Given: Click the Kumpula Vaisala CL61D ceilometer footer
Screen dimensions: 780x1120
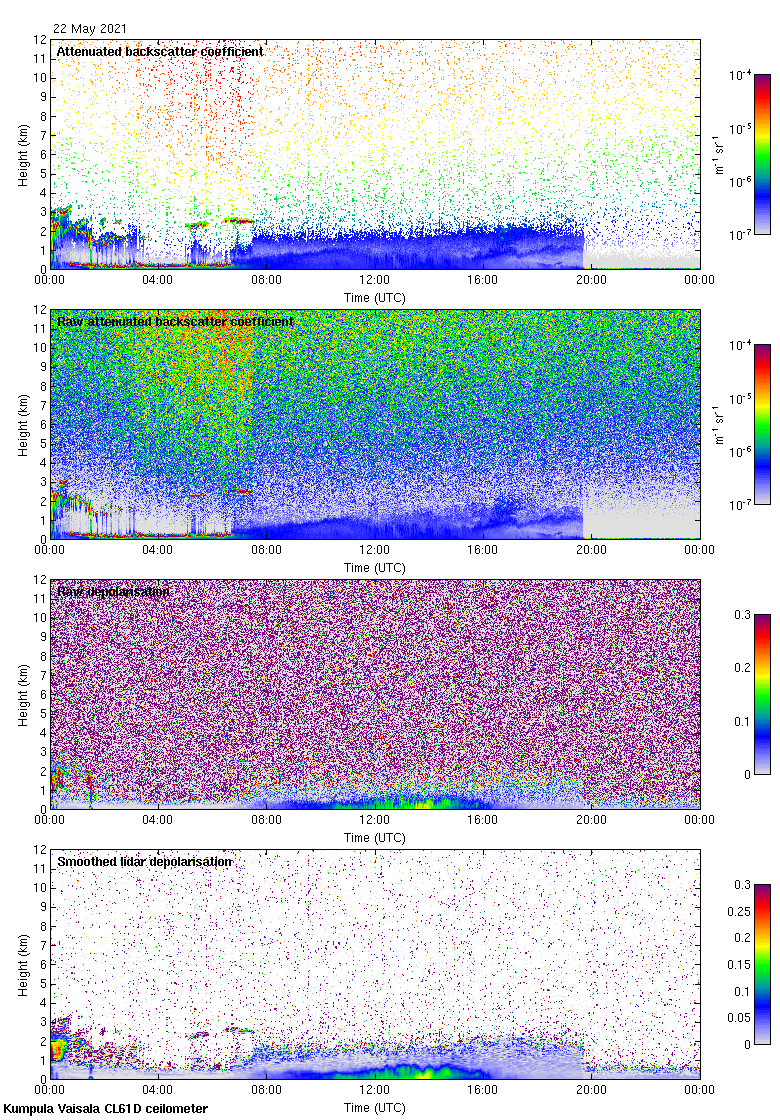Looking at the screenshot, I should [x=105, y=1109].
